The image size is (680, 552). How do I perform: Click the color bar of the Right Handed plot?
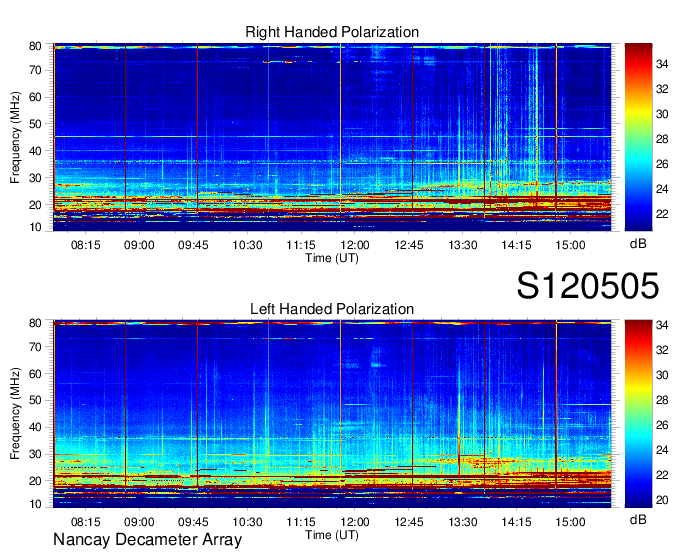[x=638, y=137]
